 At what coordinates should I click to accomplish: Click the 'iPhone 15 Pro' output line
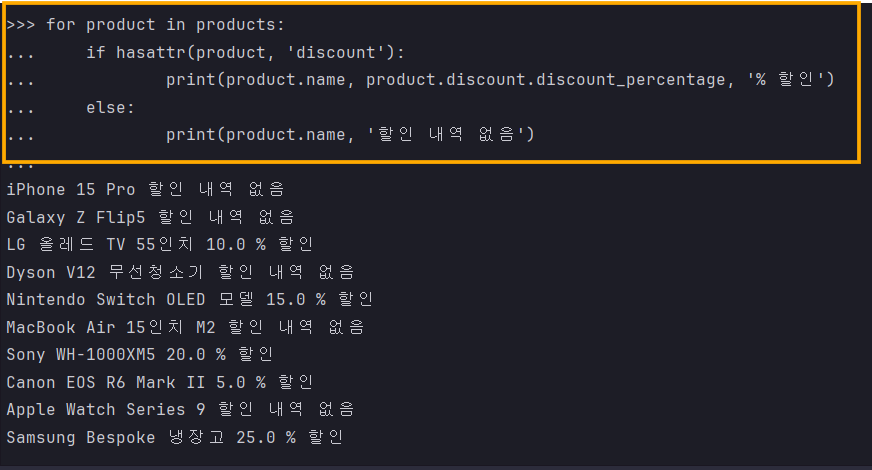pyautogui.click(x=145, y=189)
